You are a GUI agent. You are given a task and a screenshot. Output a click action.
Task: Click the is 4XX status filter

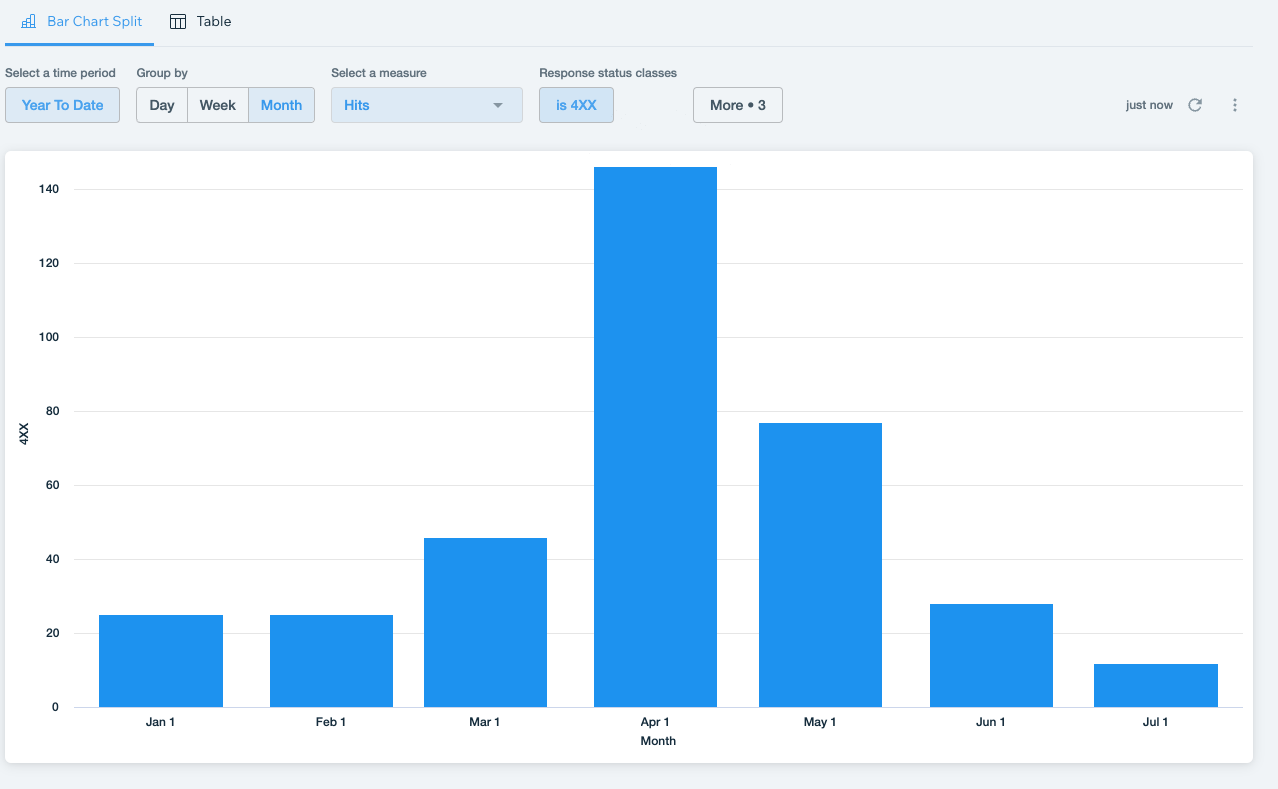point(576,105)
